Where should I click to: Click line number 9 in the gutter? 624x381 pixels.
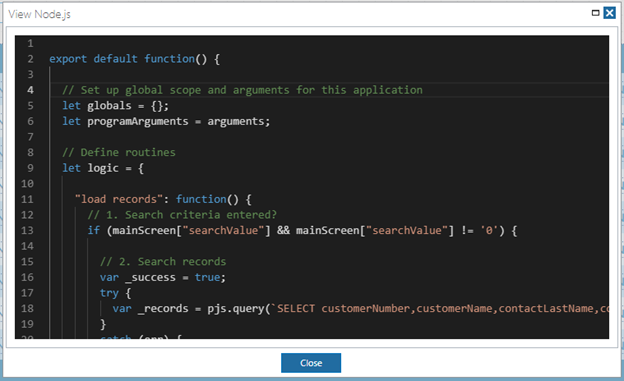click(x=30, y=168)
